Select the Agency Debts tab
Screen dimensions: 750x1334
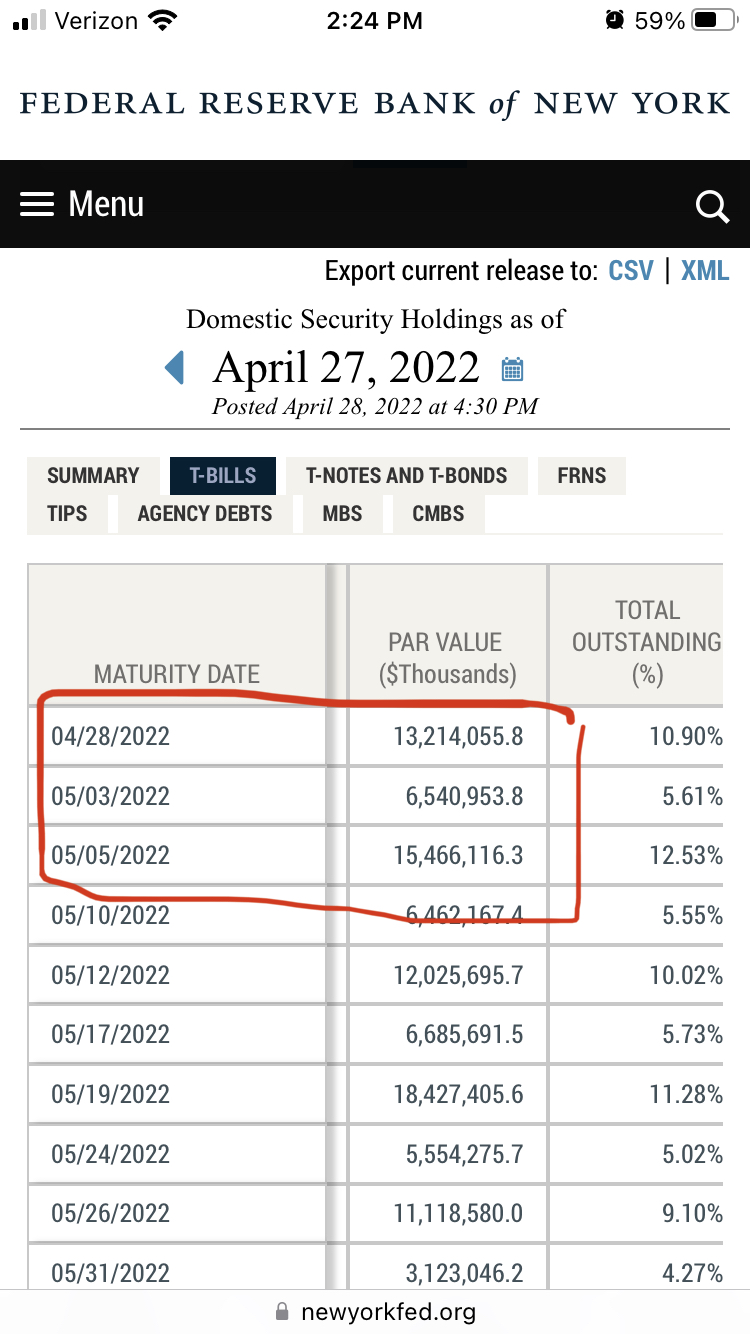(x=205, y=514)
